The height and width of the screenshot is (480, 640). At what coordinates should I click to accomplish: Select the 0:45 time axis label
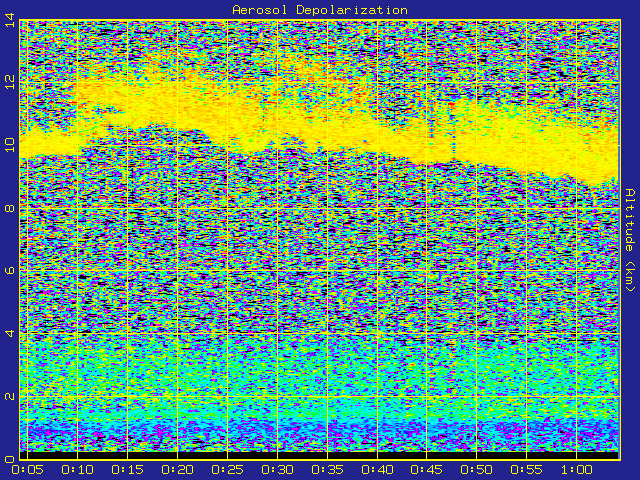427,469
